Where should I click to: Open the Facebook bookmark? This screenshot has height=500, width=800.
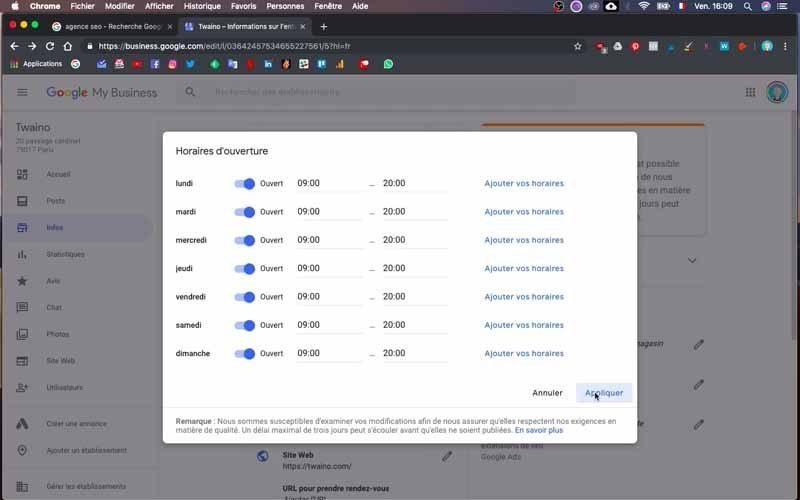[155, 64]
